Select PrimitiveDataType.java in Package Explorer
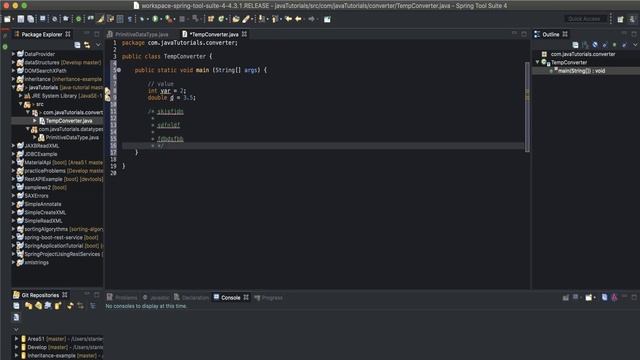The width and height of the screenshot is (640, 360). pos(72,138)
